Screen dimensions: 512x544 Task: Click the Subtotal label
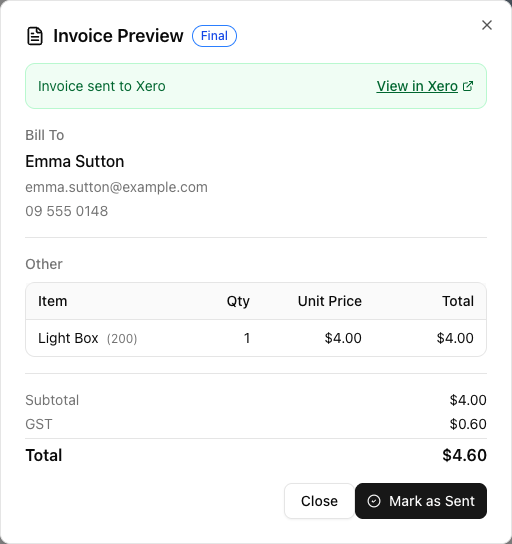tap(52, 400)
